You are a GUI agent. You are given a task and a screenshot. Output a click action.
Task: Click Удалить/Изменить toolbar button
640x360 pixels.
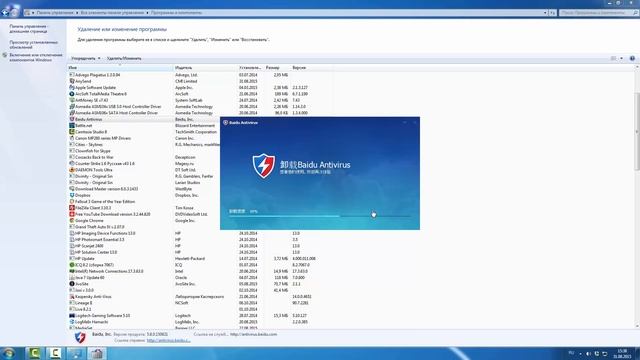tap(124, 58)
